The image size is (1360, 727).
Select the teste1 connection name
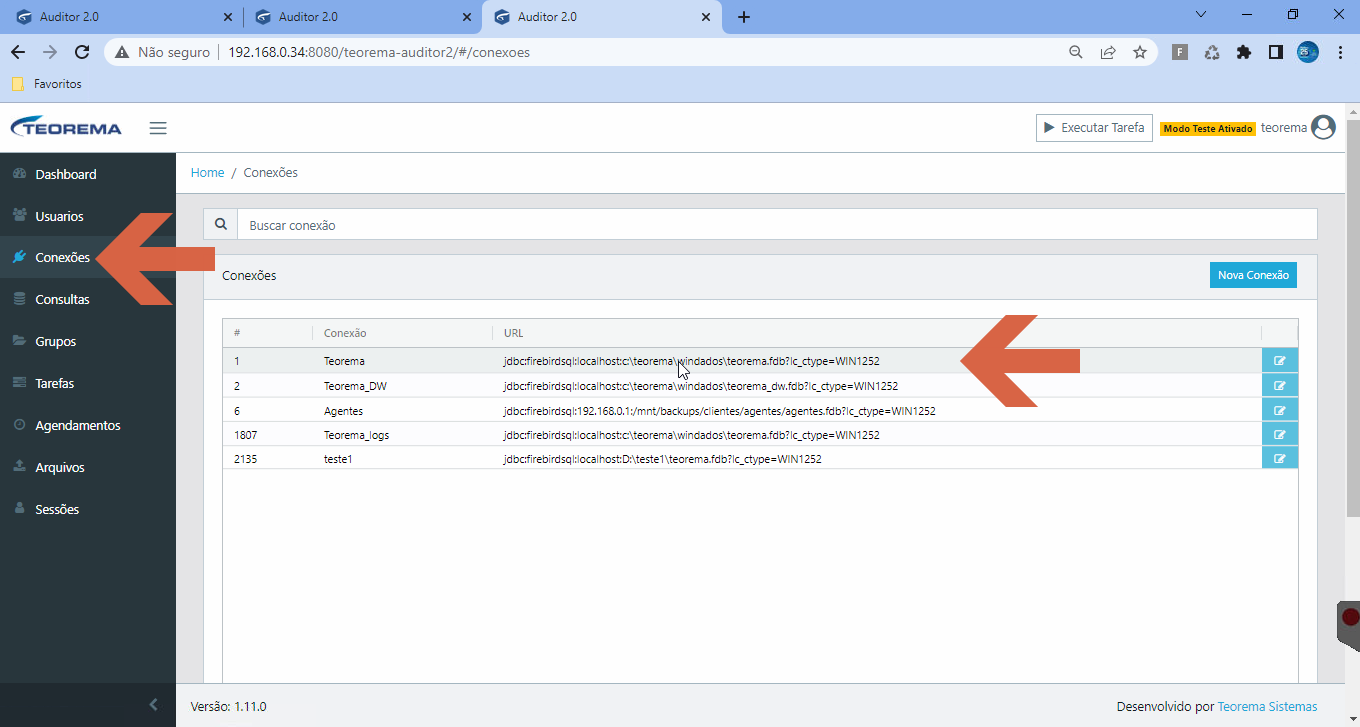339,459
